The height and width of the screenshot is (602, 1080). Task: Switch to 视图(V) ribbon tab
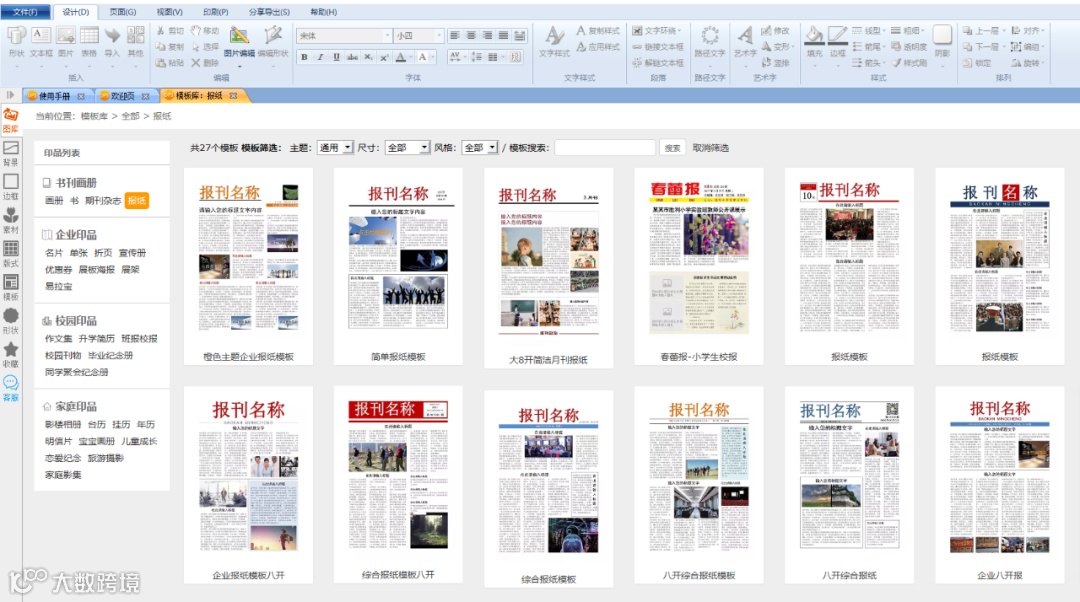tap(169, 12)
